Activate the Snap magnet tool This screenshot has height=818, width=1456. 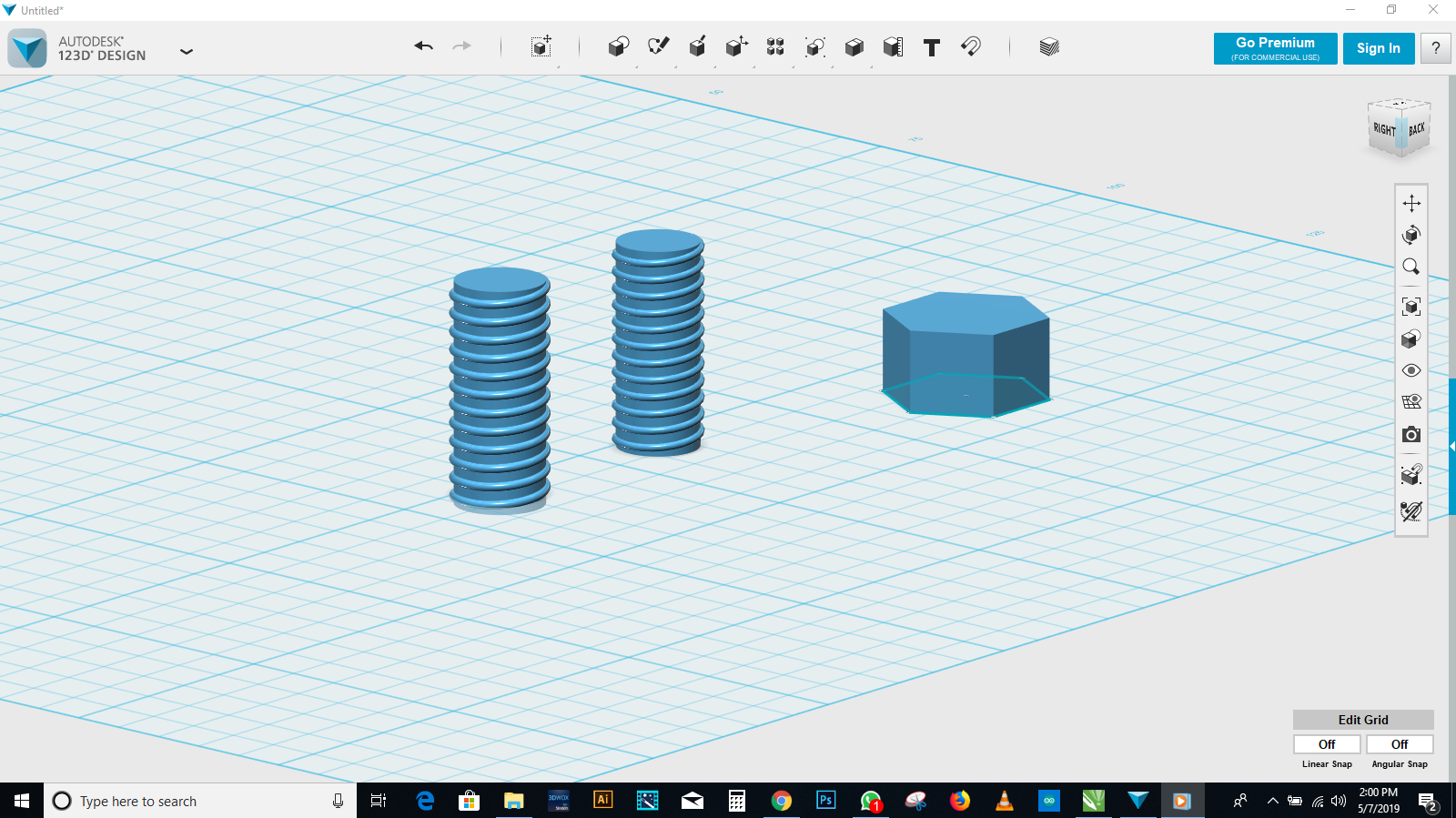(x=971, y=46)
